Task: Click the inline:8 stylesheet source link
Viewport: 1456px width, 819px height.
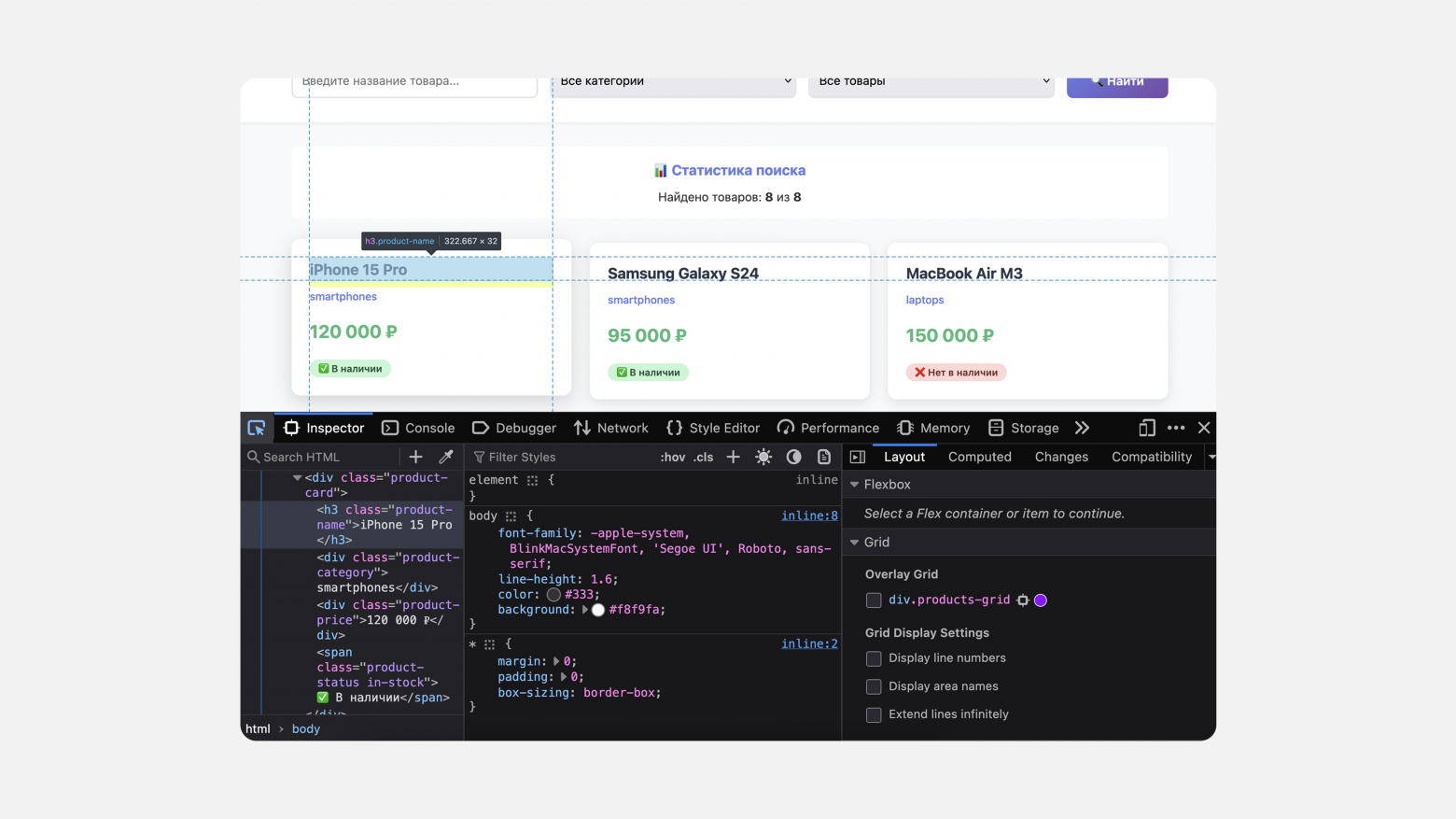Action: 809,515
